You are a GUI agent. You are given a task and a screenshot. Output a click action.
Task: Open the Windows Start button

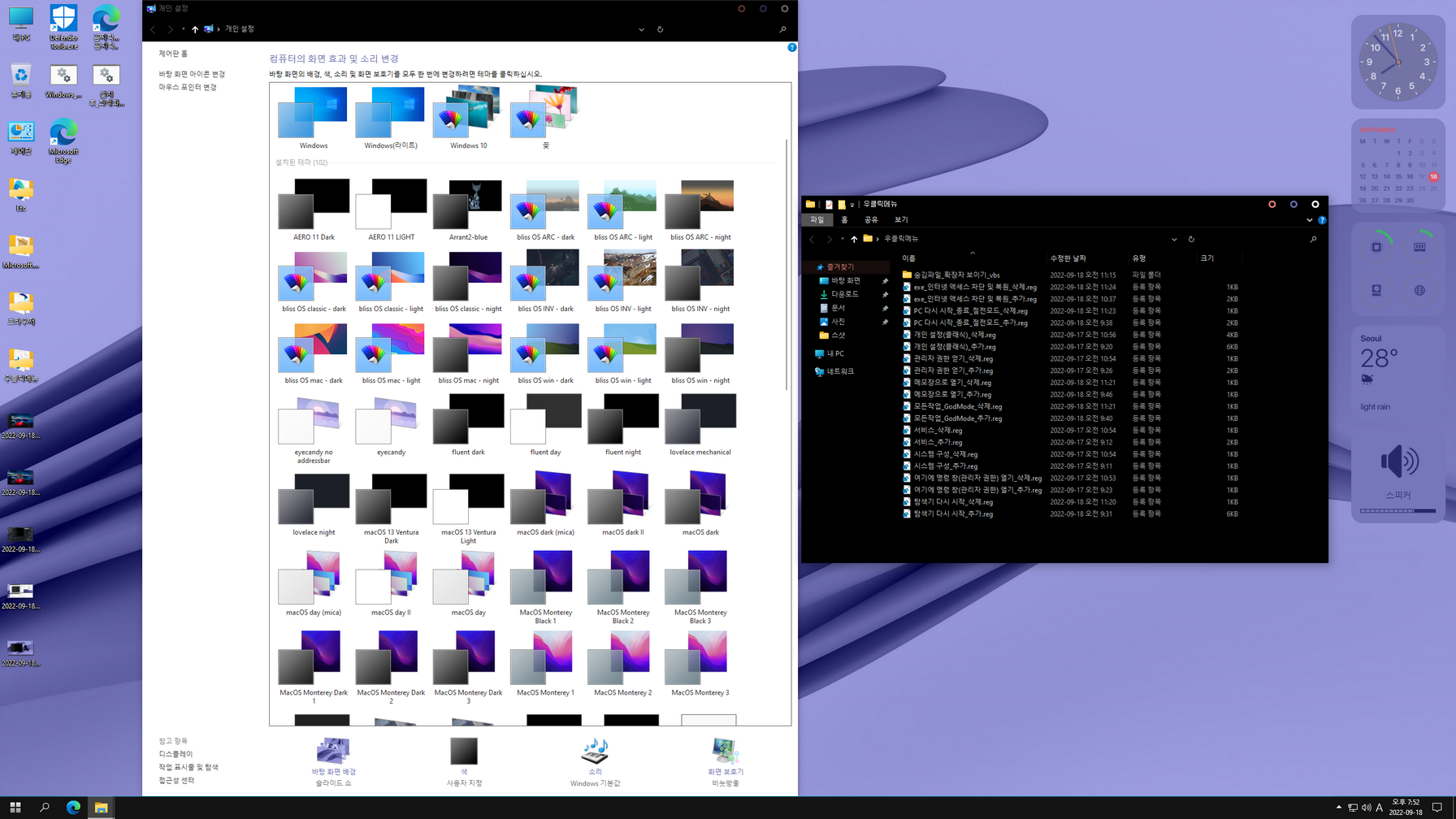[15, 808]
